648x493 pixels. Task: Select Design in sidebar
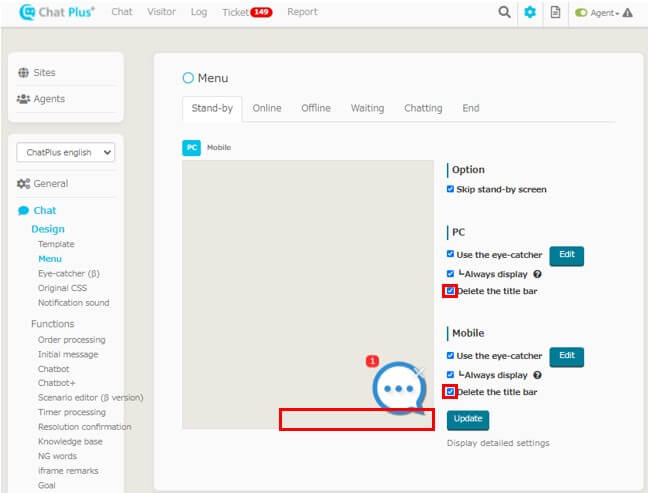coord(48,229)
